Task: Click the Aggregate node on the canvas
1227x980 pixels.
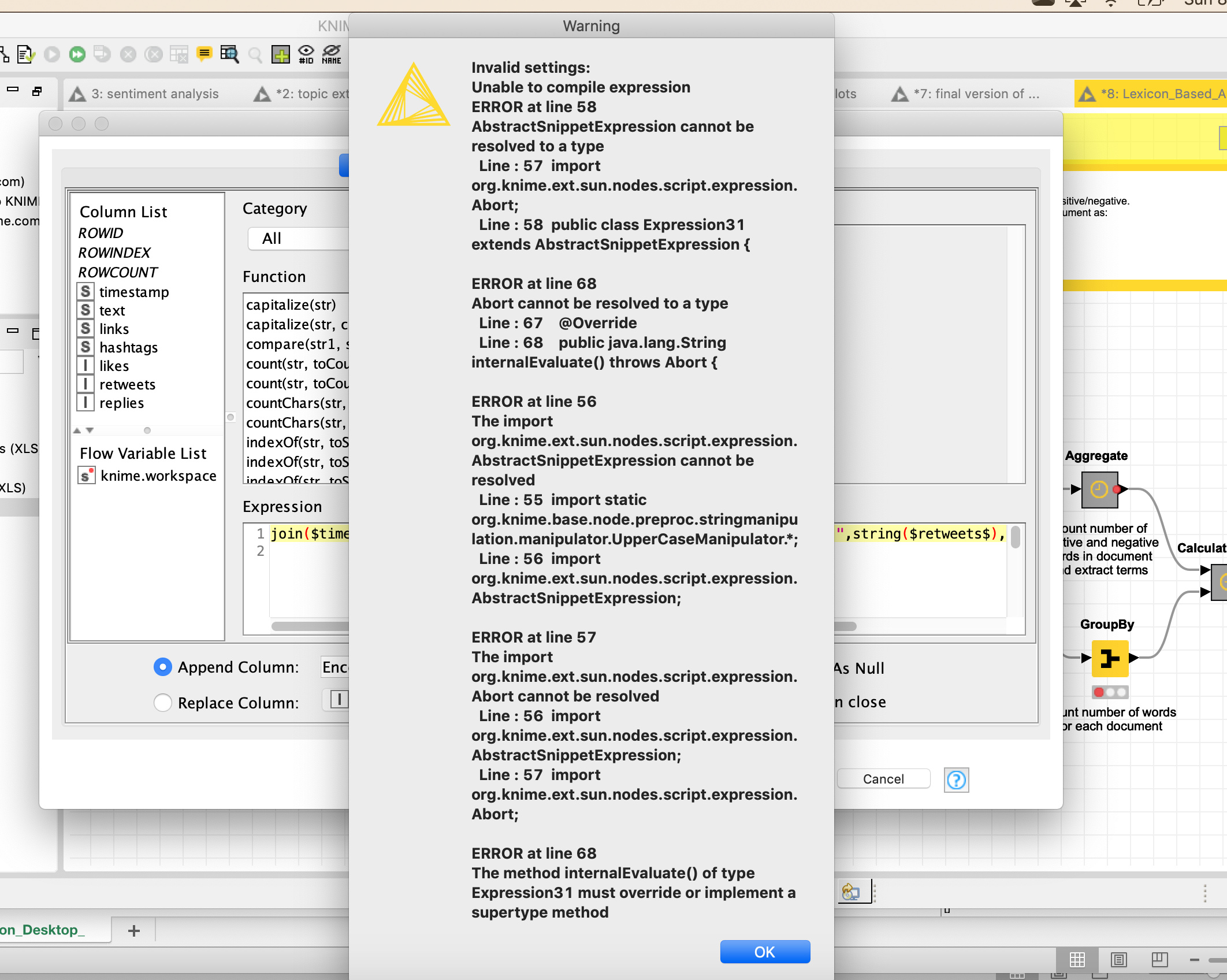Action: pos(1099,489)
